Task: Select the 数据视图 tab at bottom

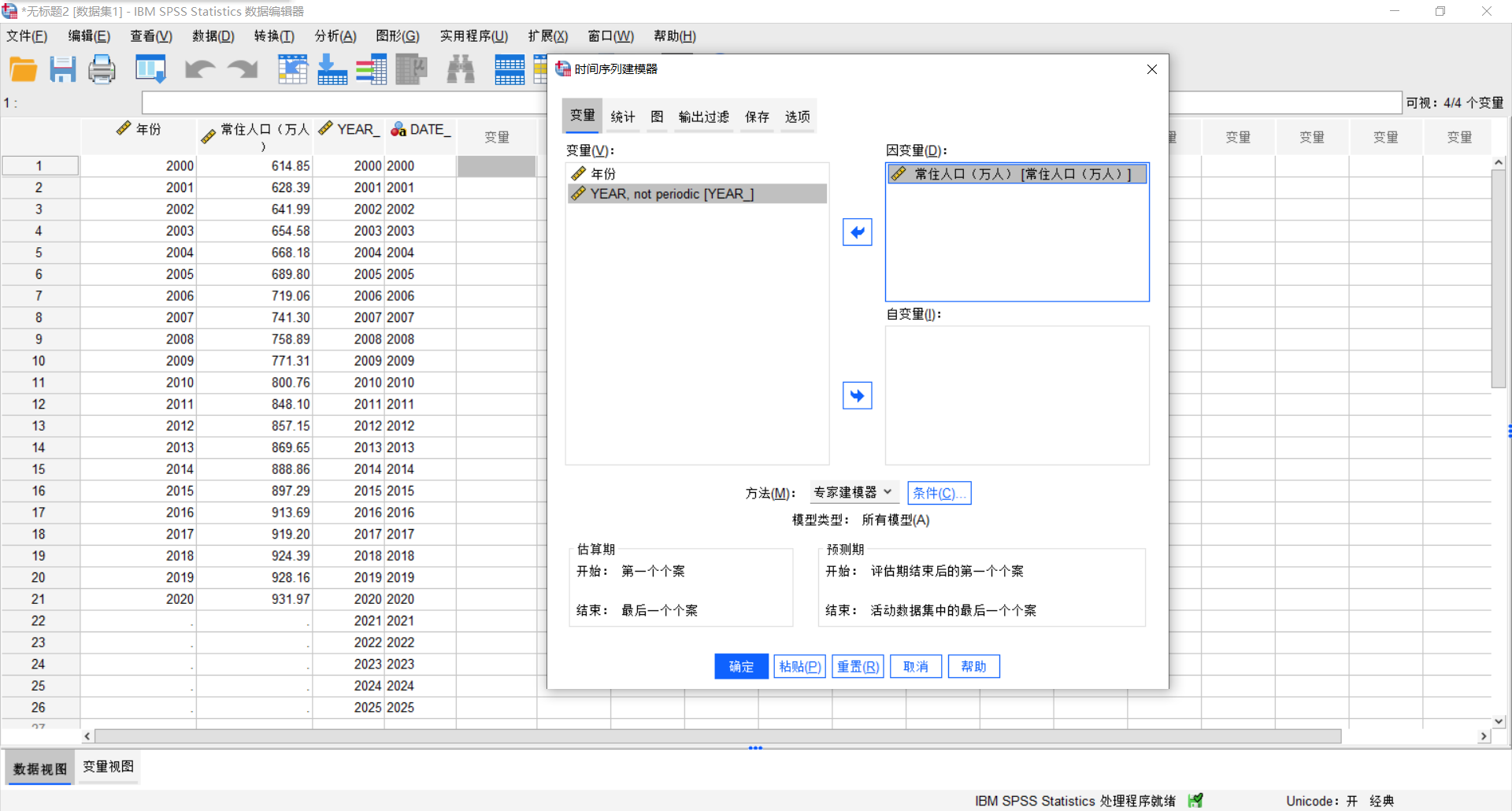Action: 40,768
